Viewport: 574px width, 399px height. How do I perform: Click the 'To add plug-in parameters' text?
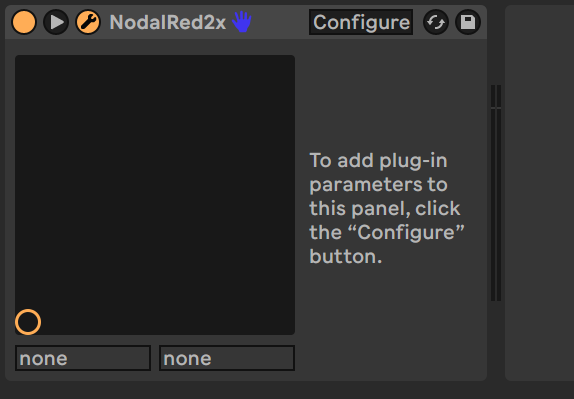point(387,208)
